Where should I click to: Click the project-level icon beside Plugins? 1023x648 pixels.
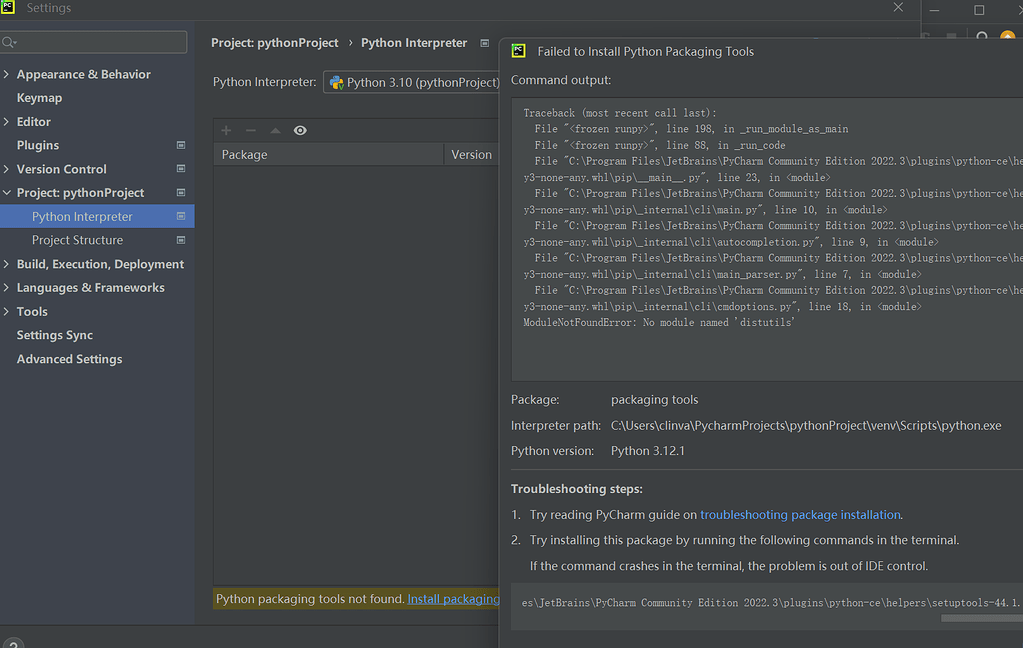[181, 145]
